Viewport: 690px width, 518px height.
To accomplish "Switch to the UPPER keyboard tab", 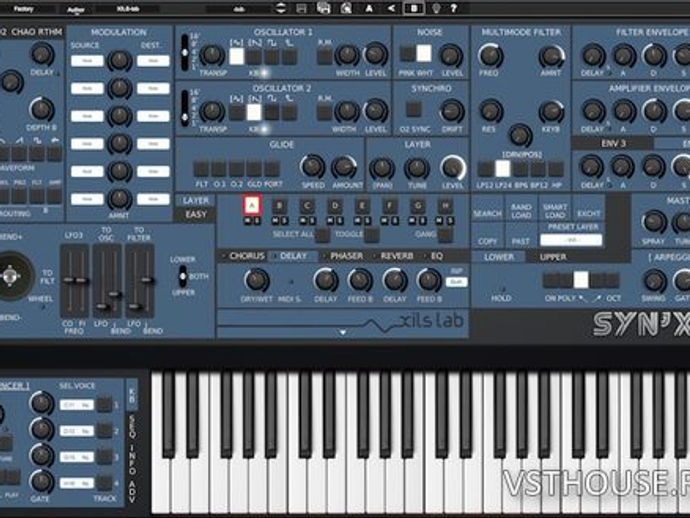I will (x=553, y=257).
